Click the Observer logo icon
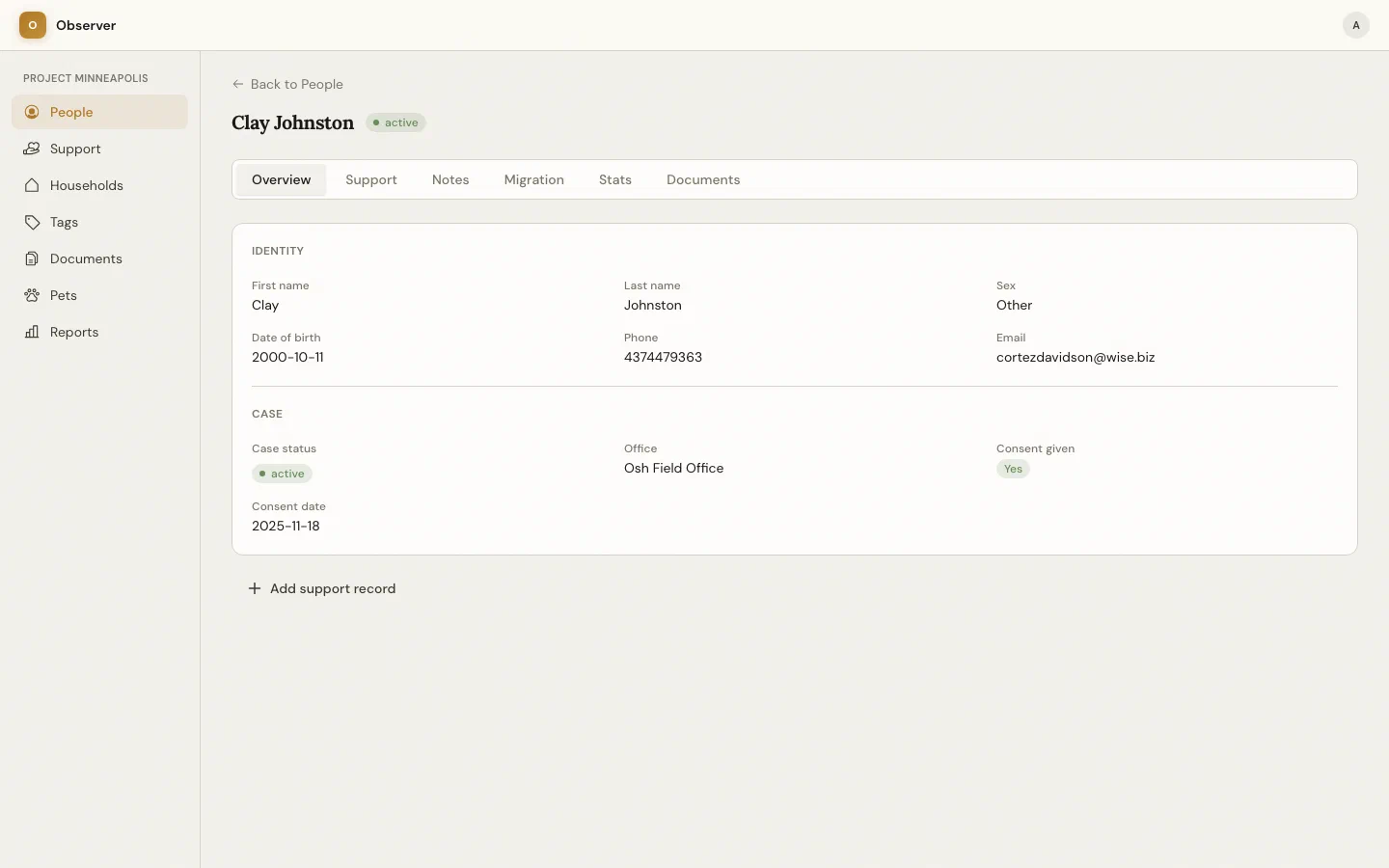Screen dimensions: 1389x868 pos(33,25)
